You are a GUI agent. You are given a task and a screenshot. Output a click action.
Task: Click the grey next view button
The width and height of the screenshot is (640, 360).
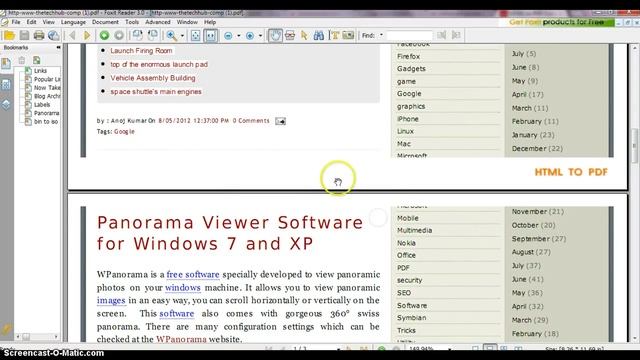[x=119, y=36]
